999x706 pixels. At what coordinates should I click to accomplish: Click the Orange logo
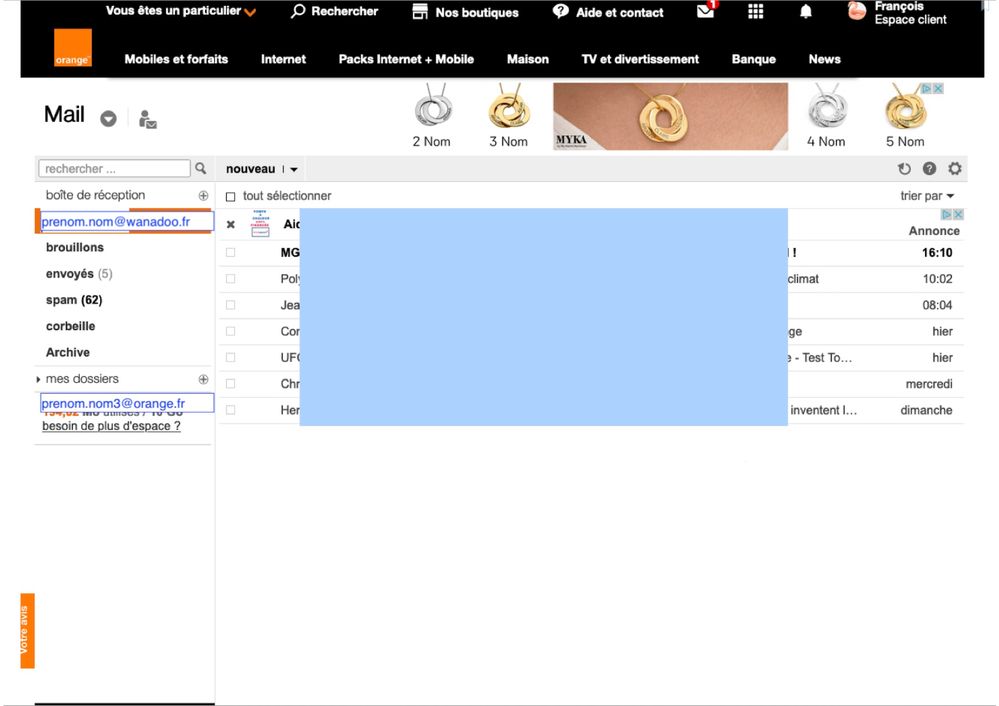point(72,48)
